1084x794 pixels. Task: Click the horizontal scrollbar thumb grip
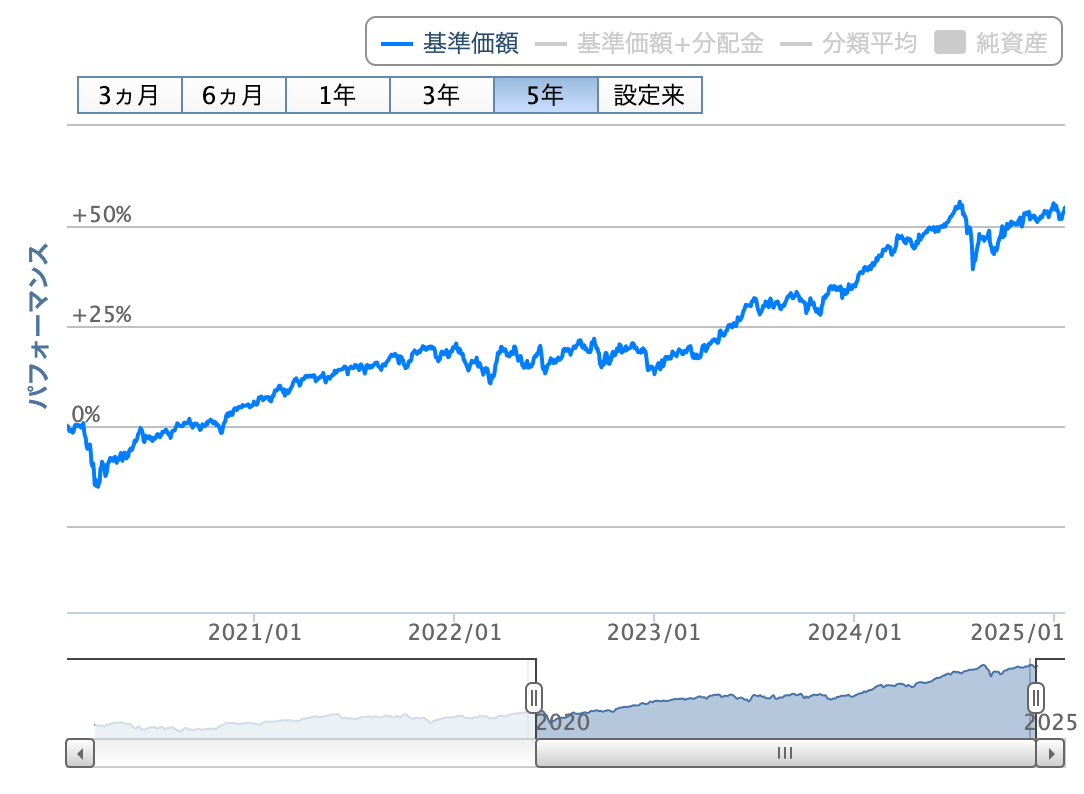[785, 753]
